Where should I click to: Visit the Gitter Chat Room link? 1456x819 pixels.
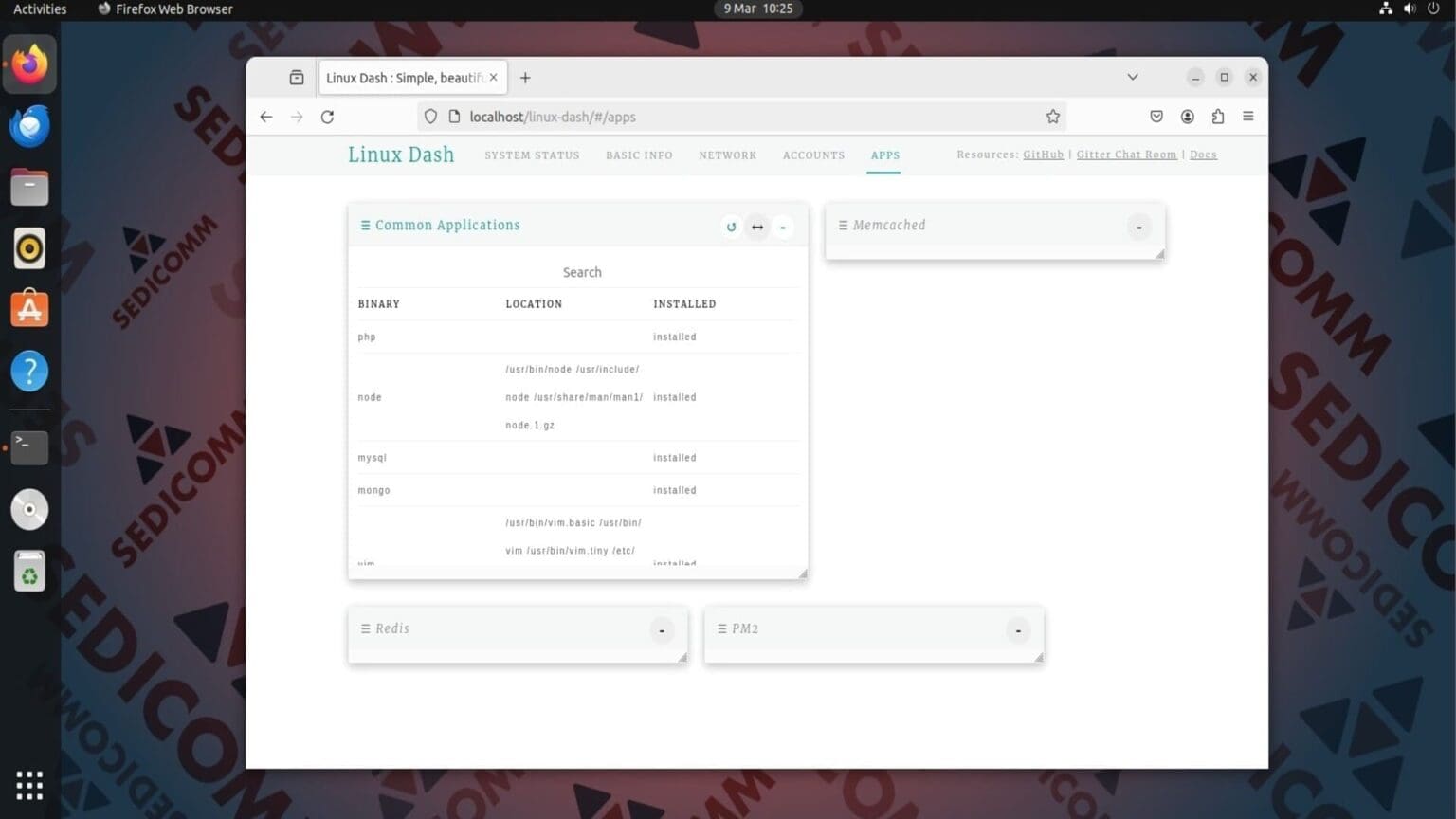(x=1126, y=155)
